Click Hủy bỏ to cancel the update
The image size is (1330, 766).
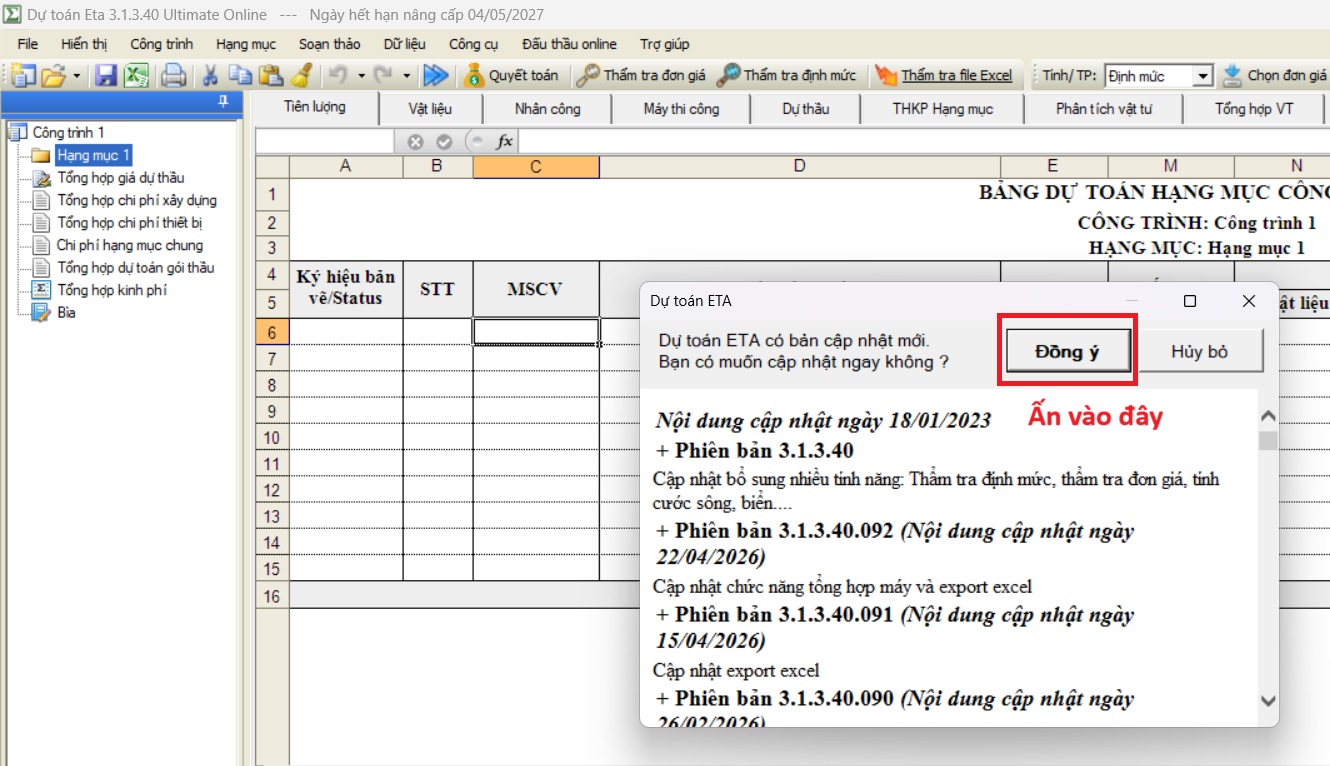[x=1200, y=351]
